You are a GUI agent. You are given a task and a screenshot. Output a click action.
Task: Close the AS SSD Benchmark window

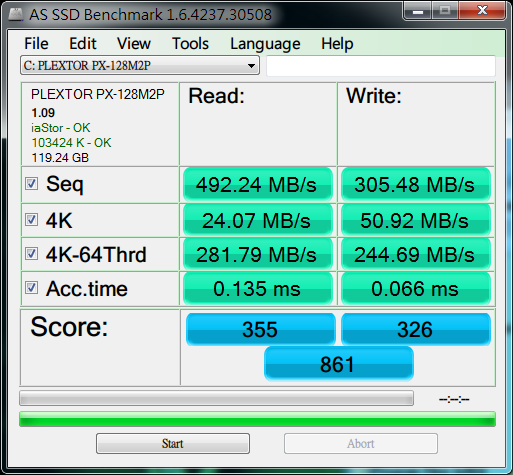click(482, 11)
